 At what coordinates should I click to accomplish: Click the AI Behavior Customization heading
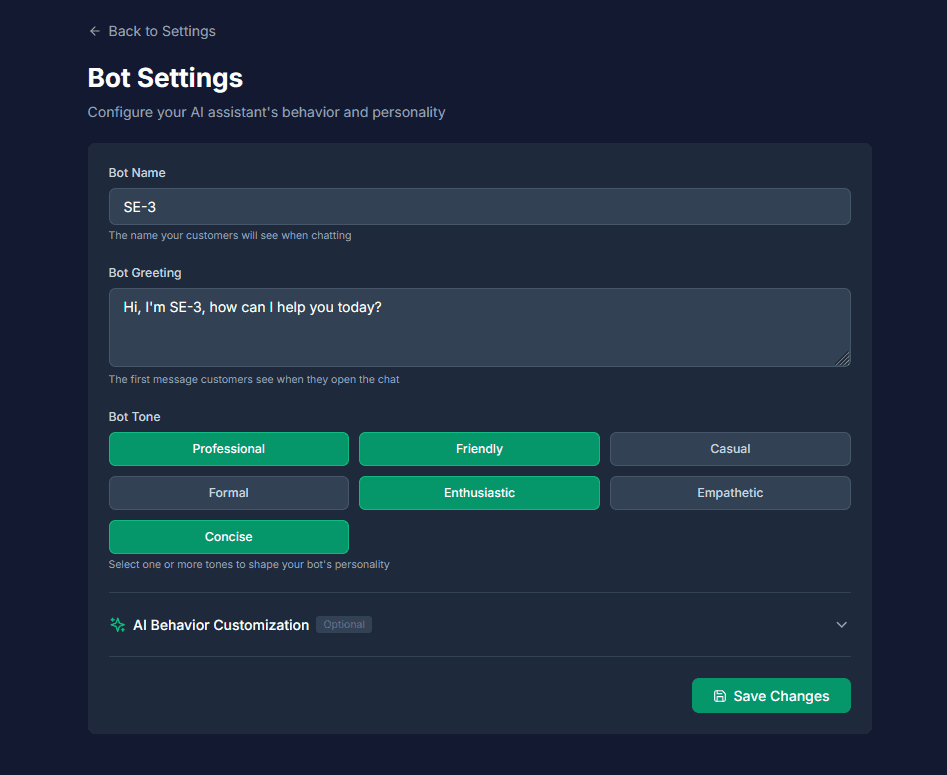click(220, 624)
